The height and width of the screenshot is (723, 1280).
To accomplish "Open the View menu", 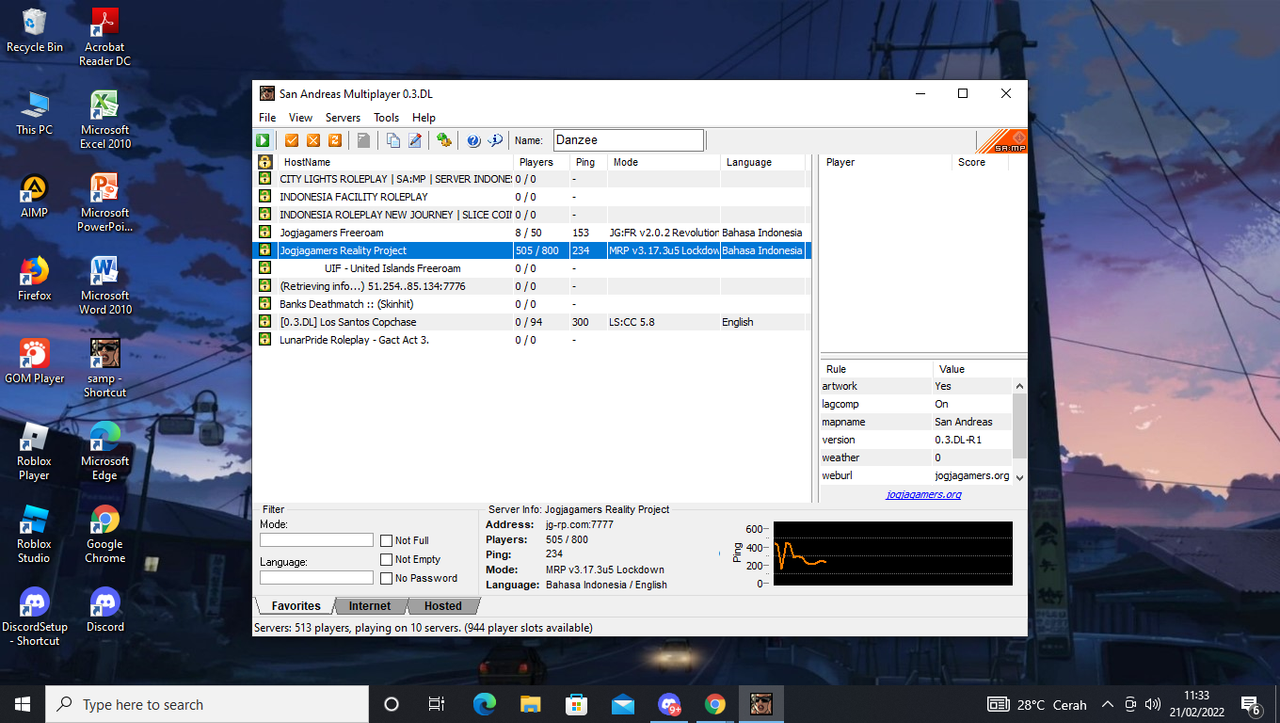I will click(x=300, y=118).
